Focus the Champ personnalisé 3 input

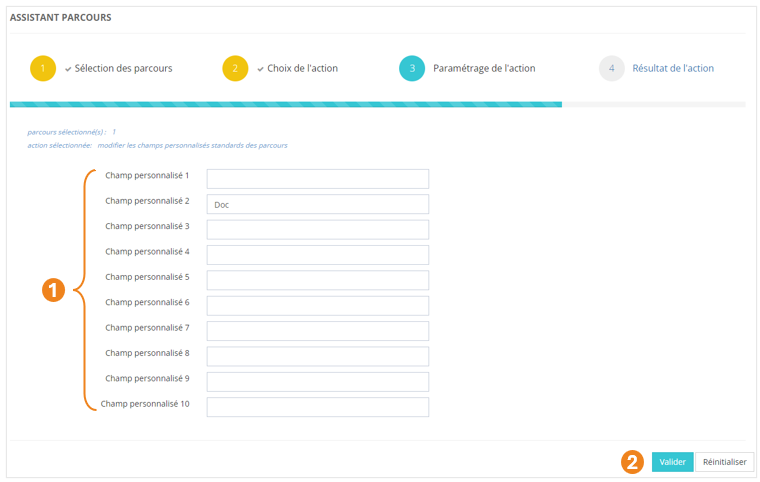click(x=317, y=230)
